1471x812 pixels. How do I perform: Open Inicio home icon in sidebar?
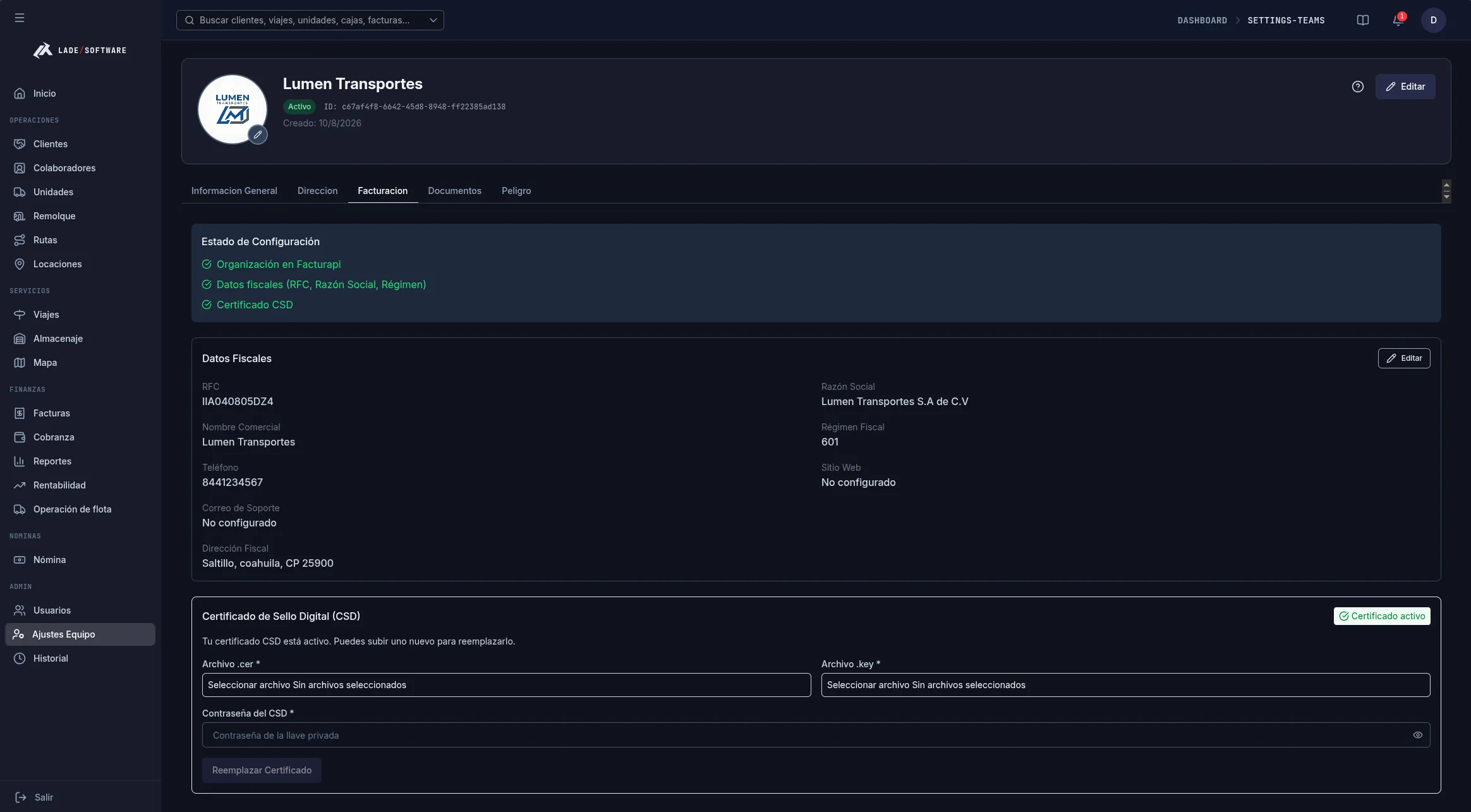click(x=20, y=94)
